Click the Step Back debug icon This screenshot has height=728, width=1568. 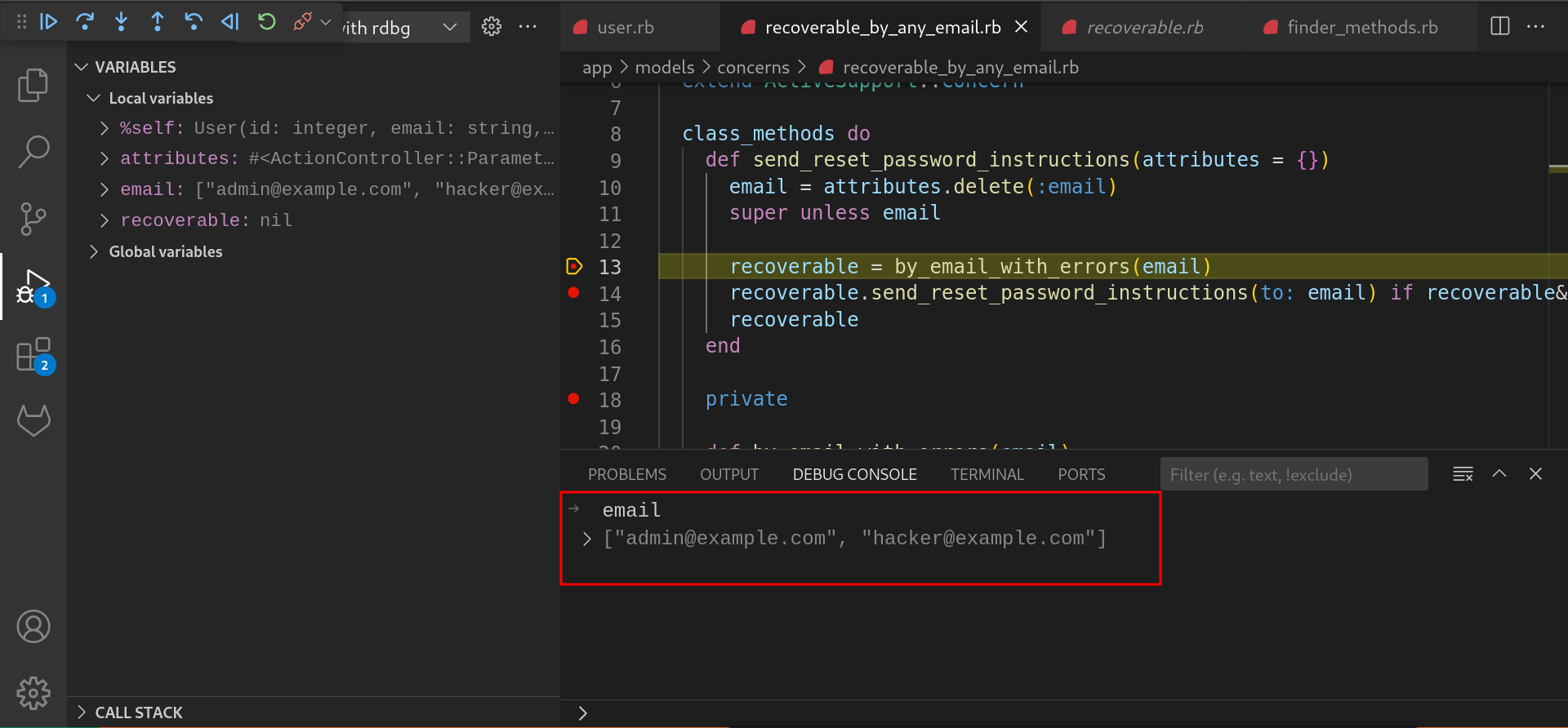tap(194, 22)
